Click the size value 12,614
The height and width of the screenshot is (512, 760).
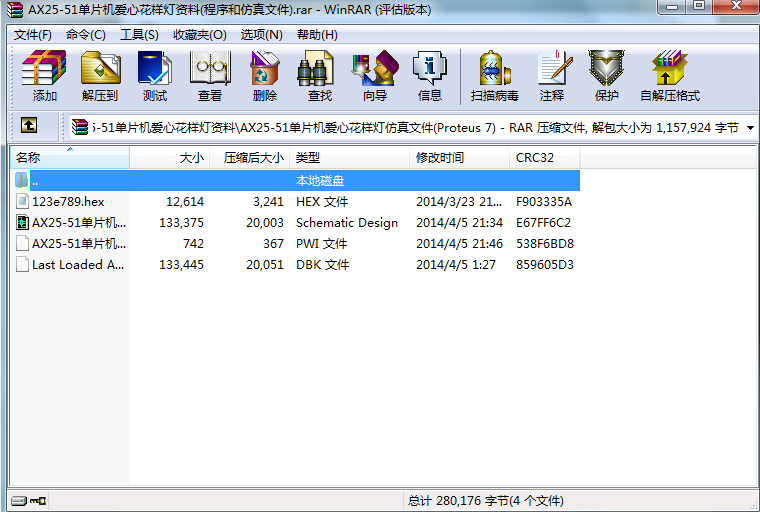click(185, 201)
